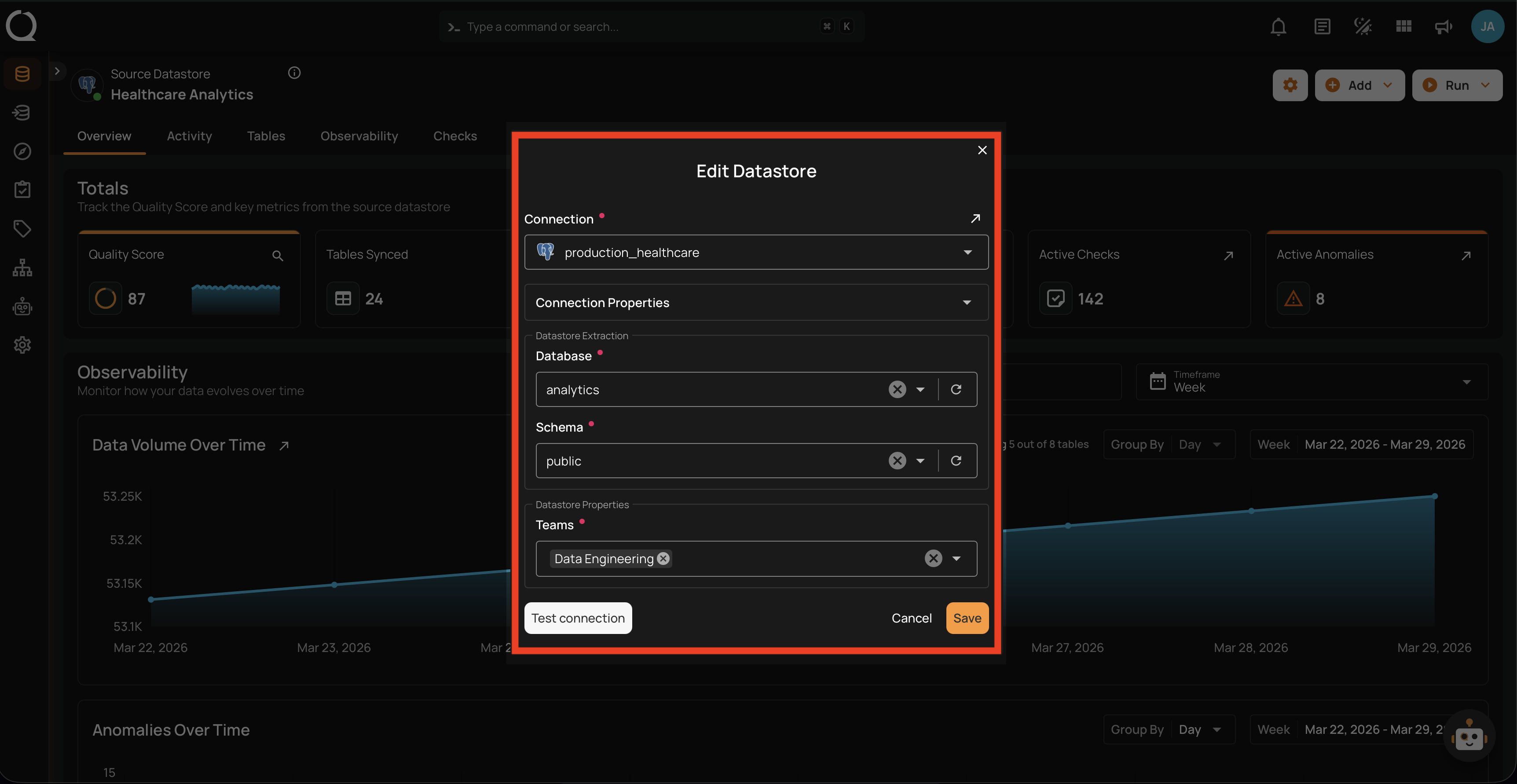Open the datastore settings gear button

point(1290,85)
